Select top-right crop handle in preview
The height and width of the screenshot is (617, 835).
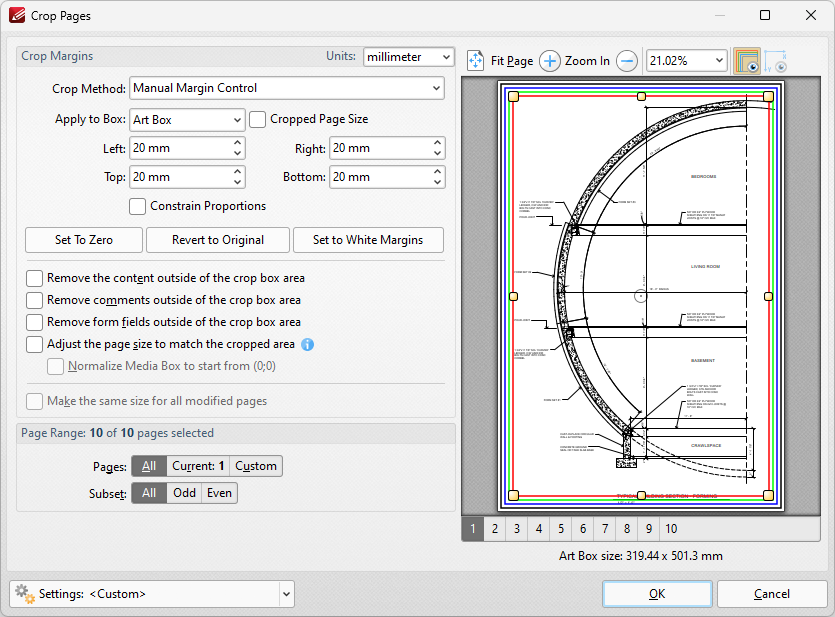768,96
